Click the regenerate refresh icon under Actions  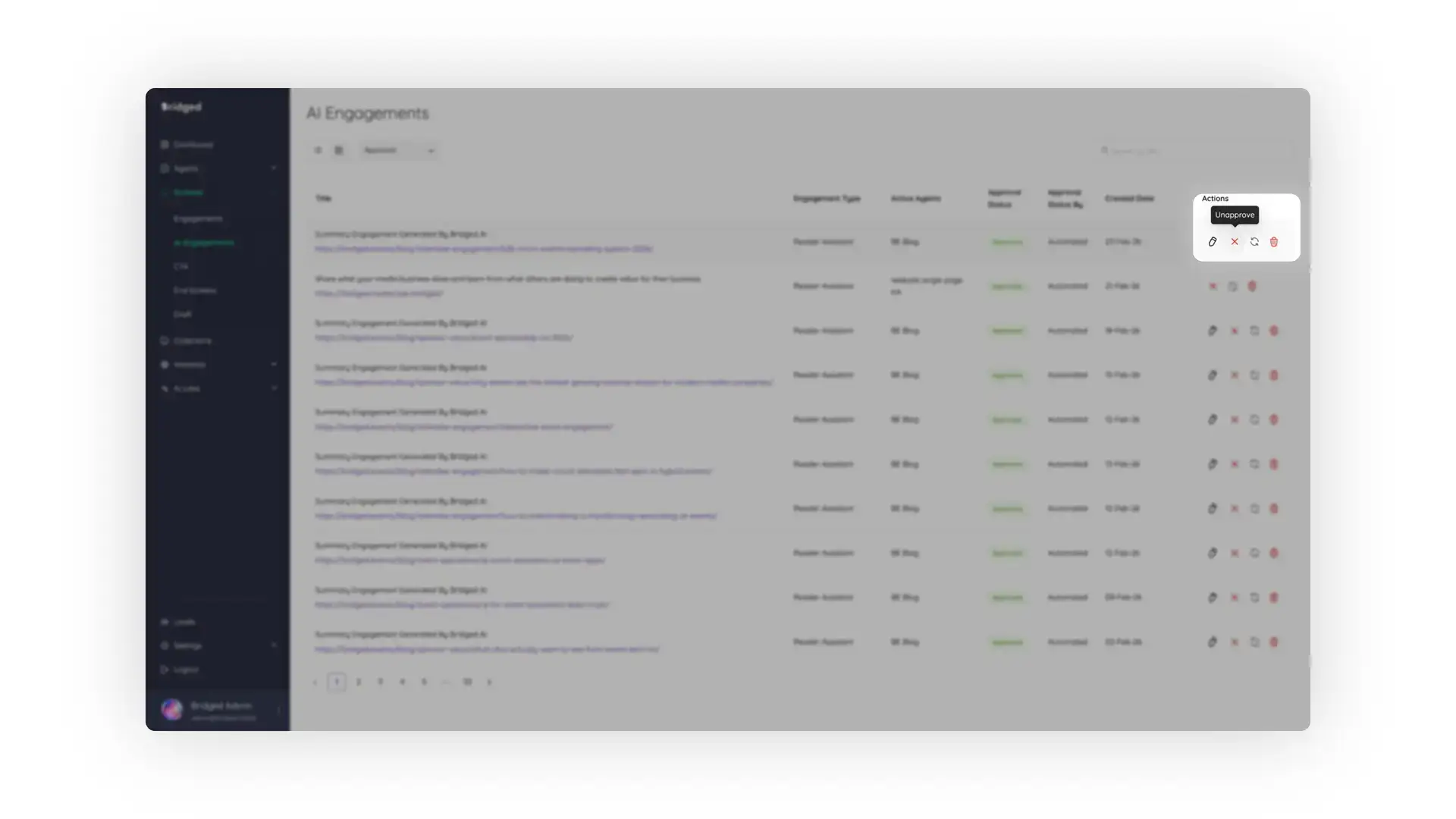(1254, 242)
